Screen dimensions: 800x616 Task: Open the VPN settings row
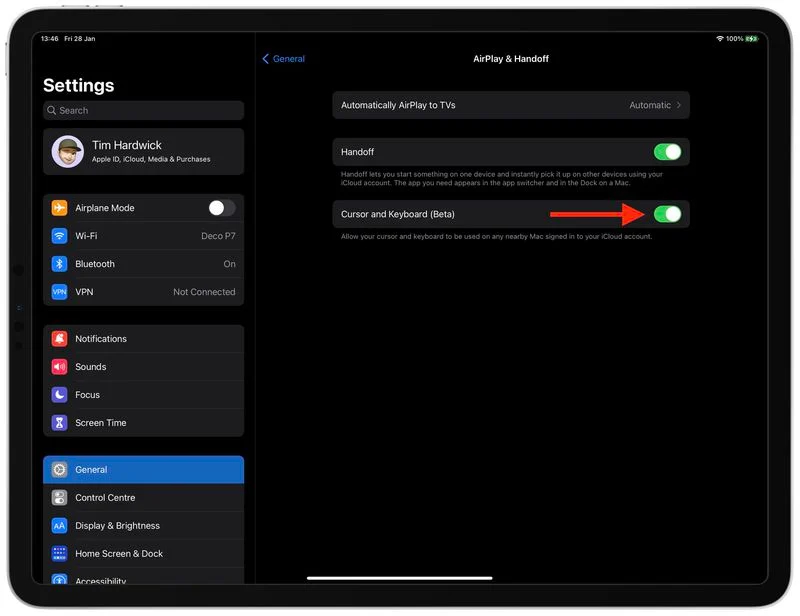pos(143,292)
